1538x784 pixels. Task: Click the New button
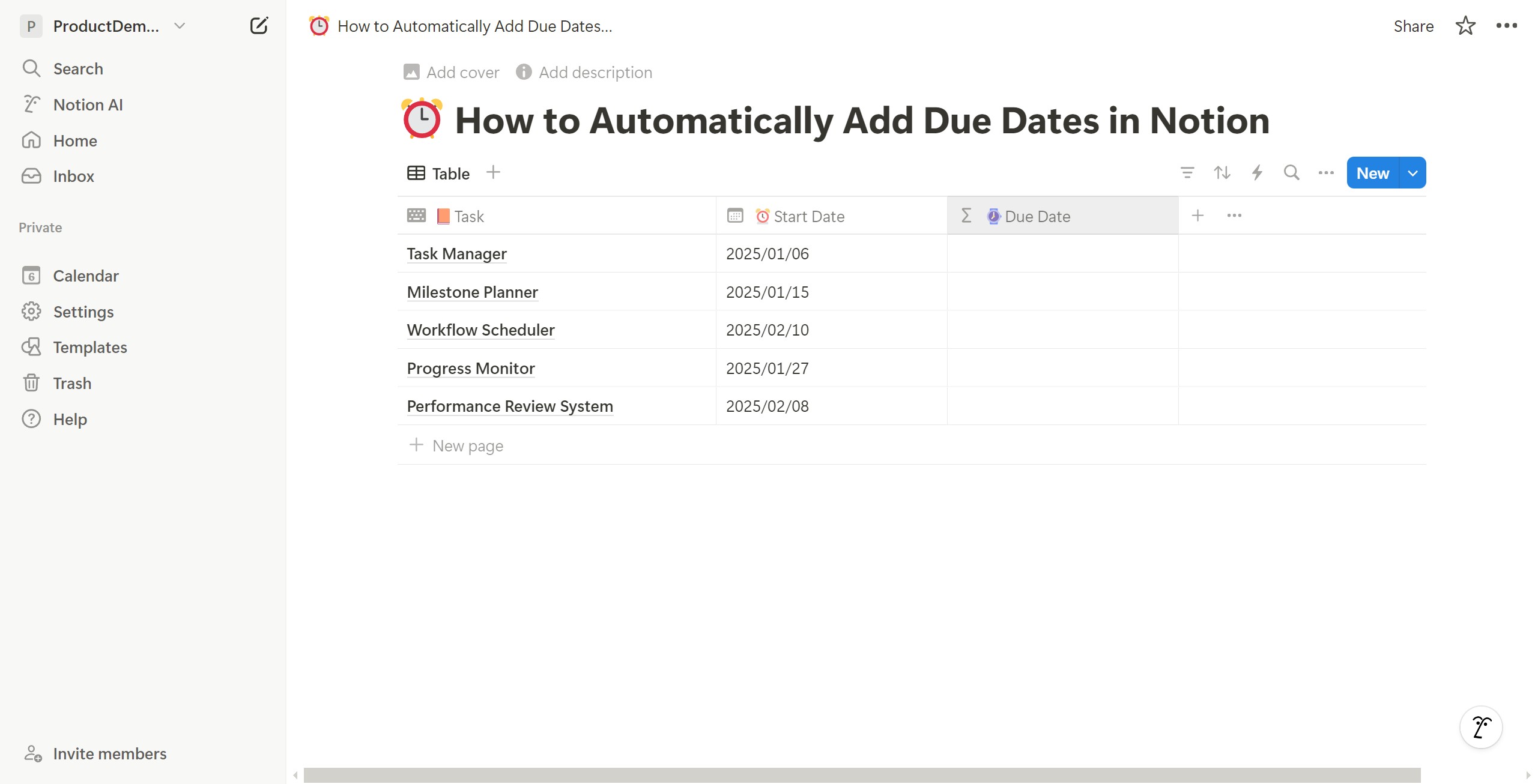(x=1373, y=173)
